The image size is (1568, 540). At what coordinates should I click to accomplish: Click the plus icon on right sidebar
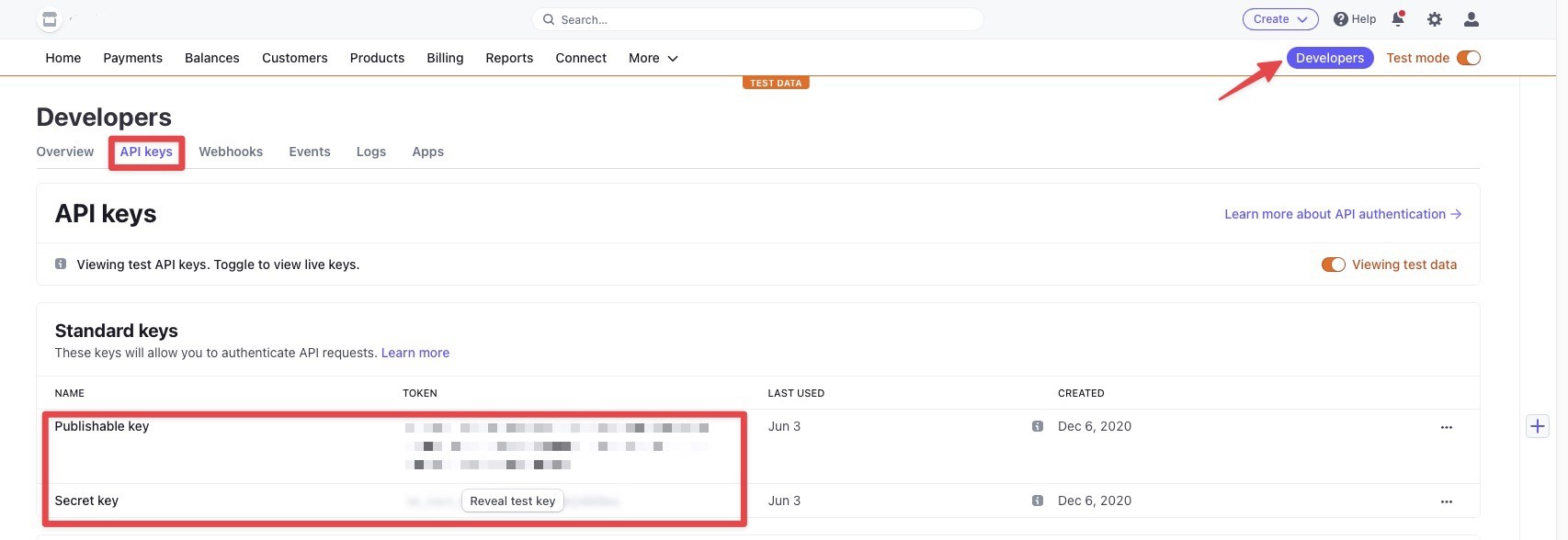1538,426
